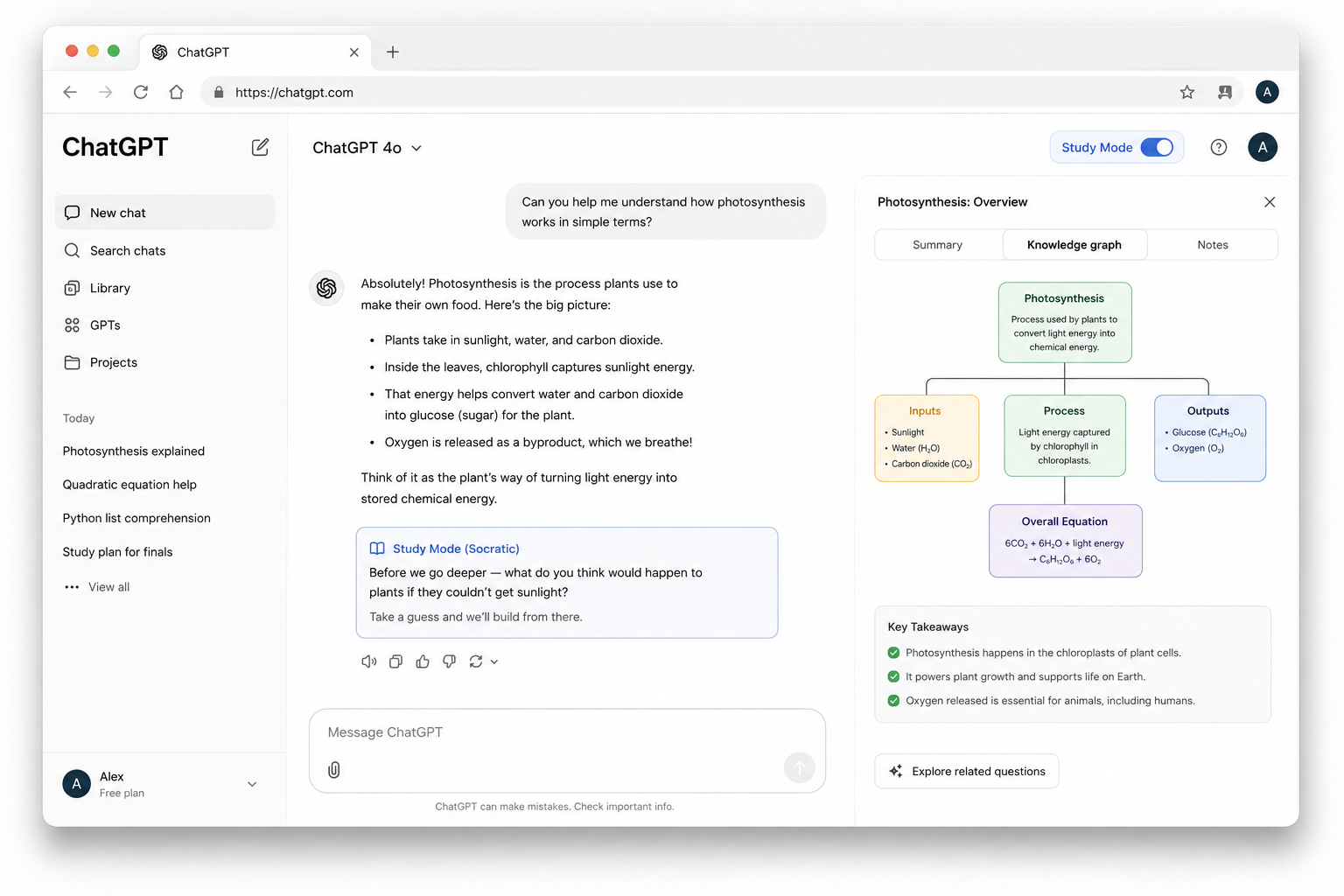Send message with the arrow button
1344x896 pixels.
click(x=800, y=768)
